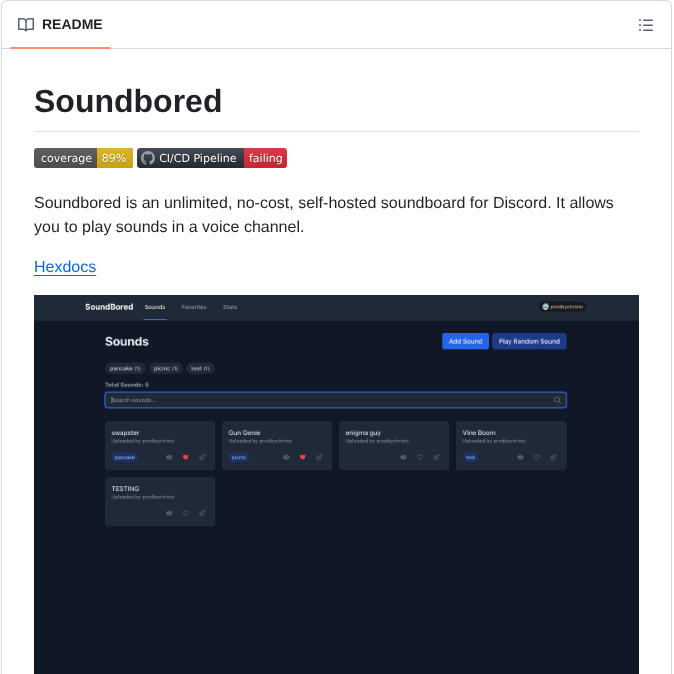Switch to the Stats nav tab
674x674 pixels.
pos(230,307)
